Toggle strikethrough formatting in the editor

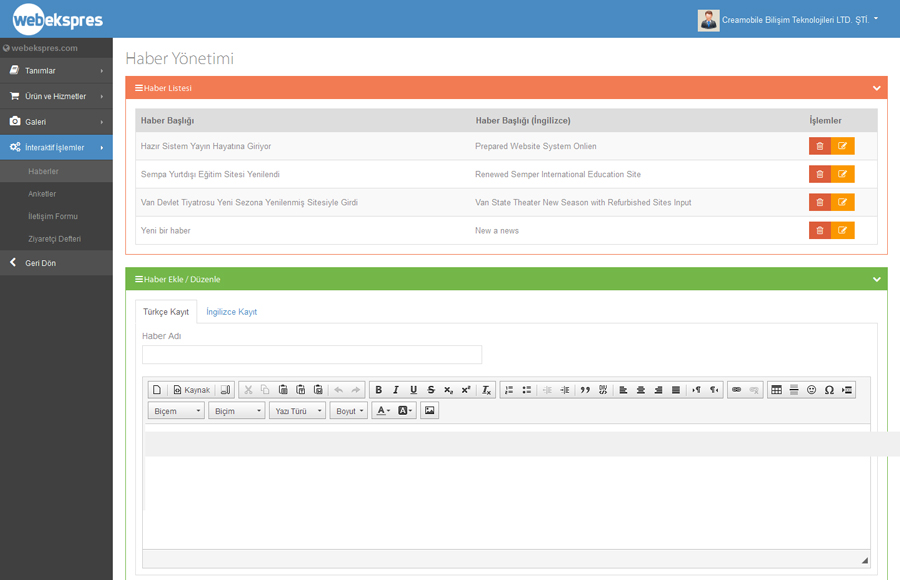point(431,390)
